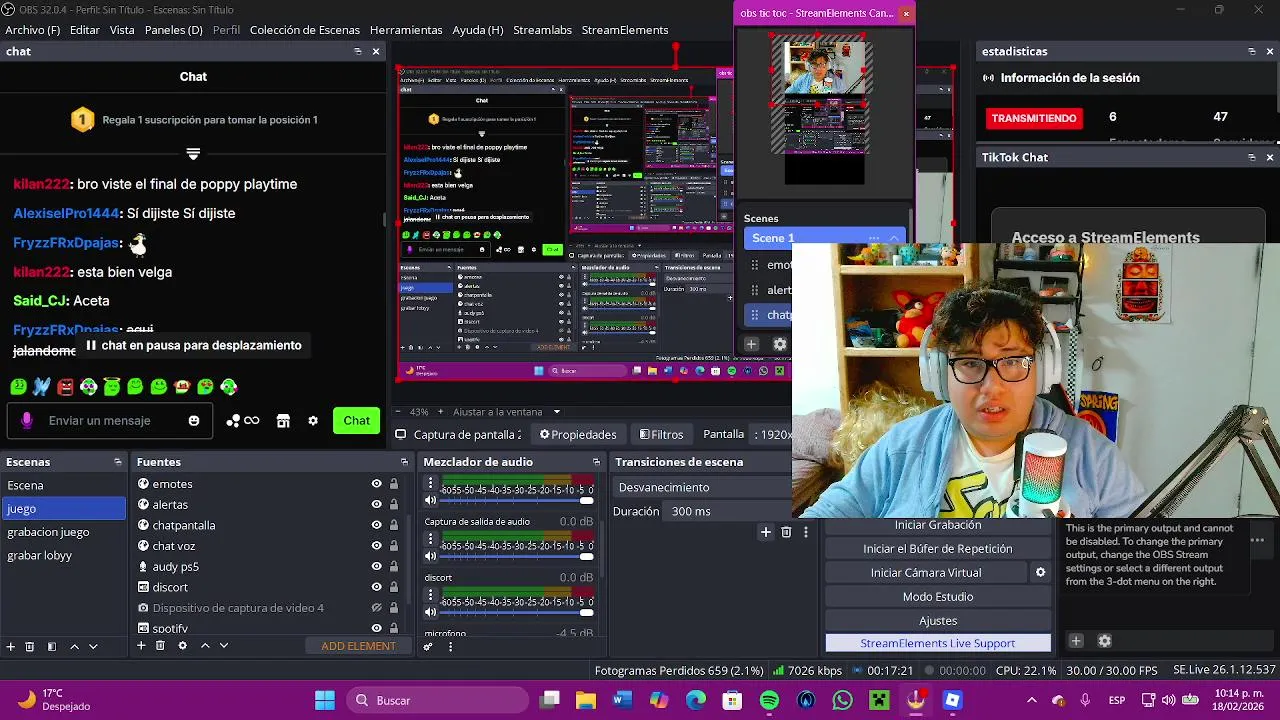Toggle lock on the chatpantalla source
Screen dimensions: 1280x720
point(394,525)
